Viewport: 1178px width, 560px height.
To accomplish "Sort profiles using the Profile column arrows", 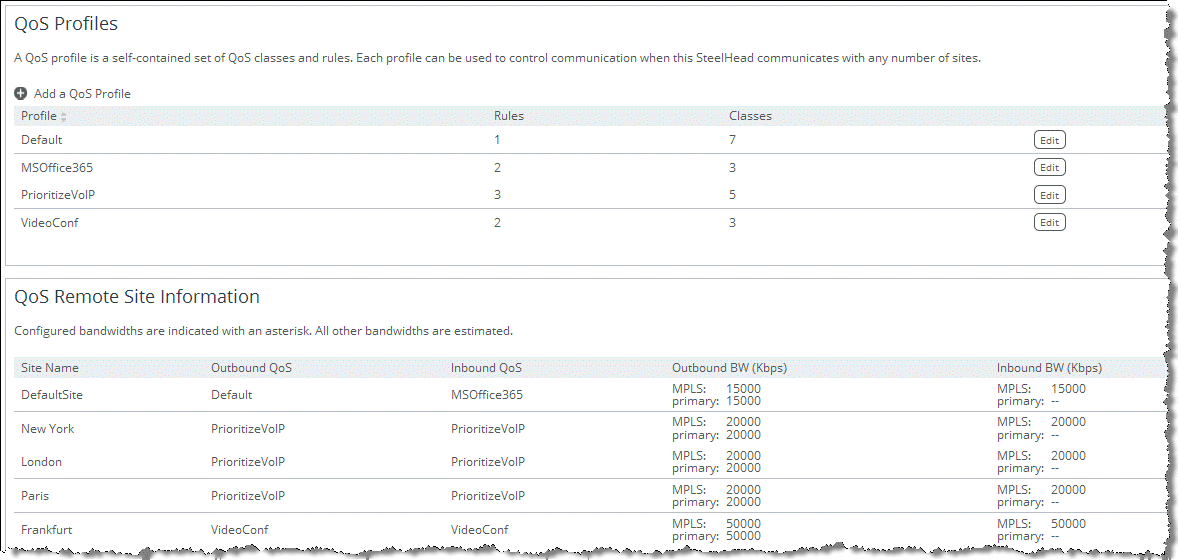I will pos(64,117).
